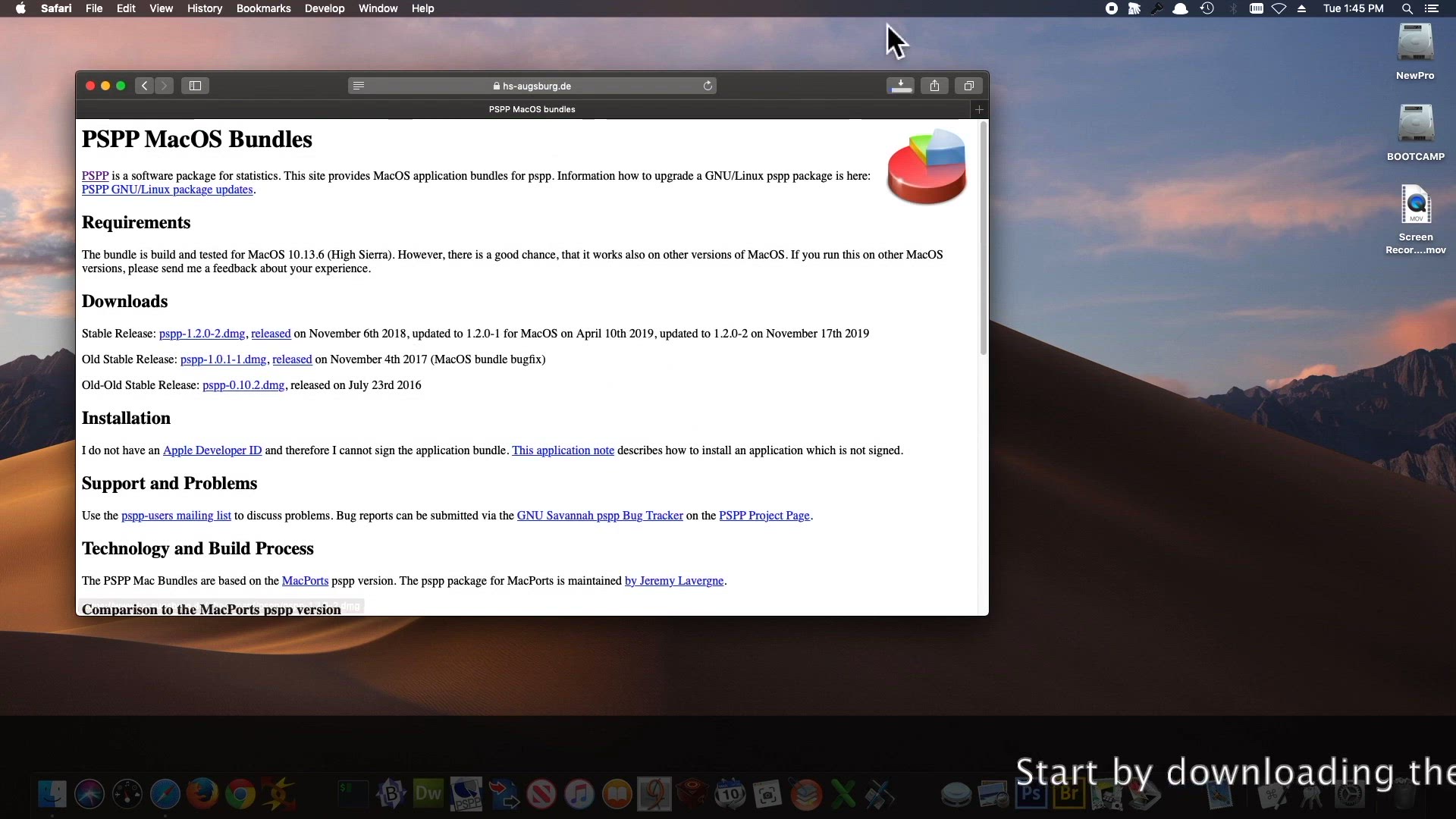Add a new tab with plus button

pyautogui.click(x=979, y=109)
